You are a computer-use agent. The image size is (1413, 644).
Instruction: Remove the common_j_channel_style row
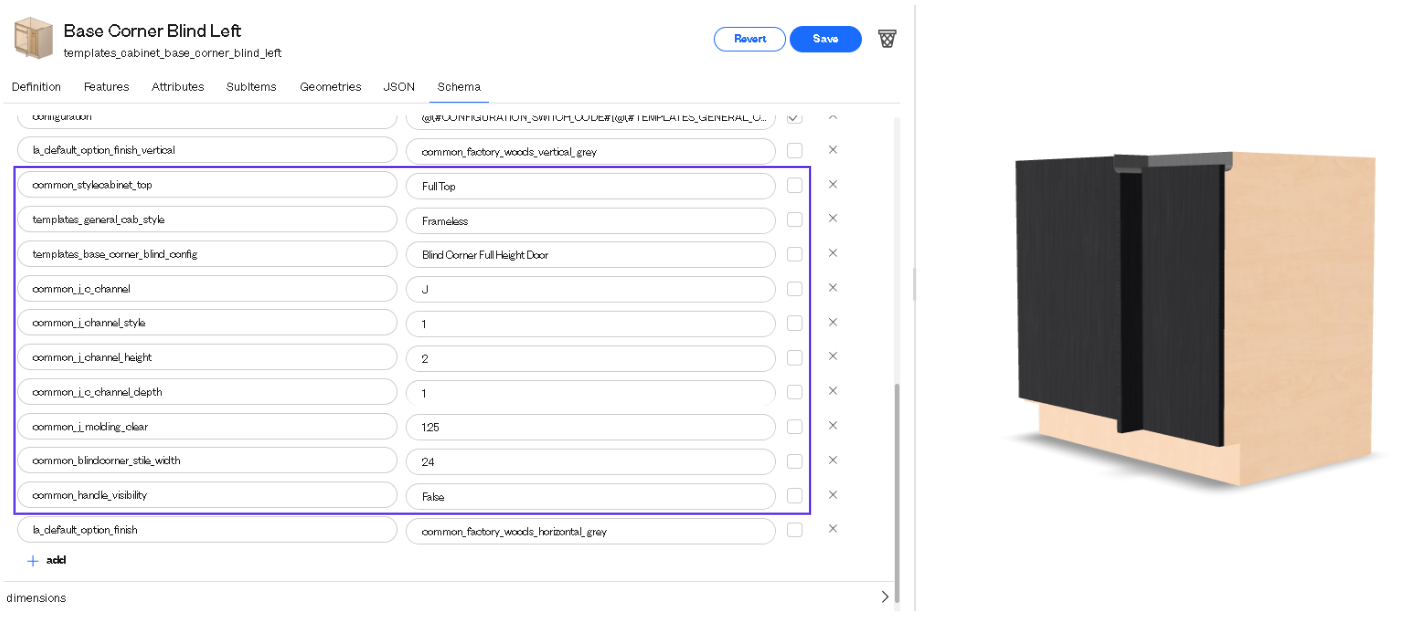pyautogui.click(x=832, y=322)
